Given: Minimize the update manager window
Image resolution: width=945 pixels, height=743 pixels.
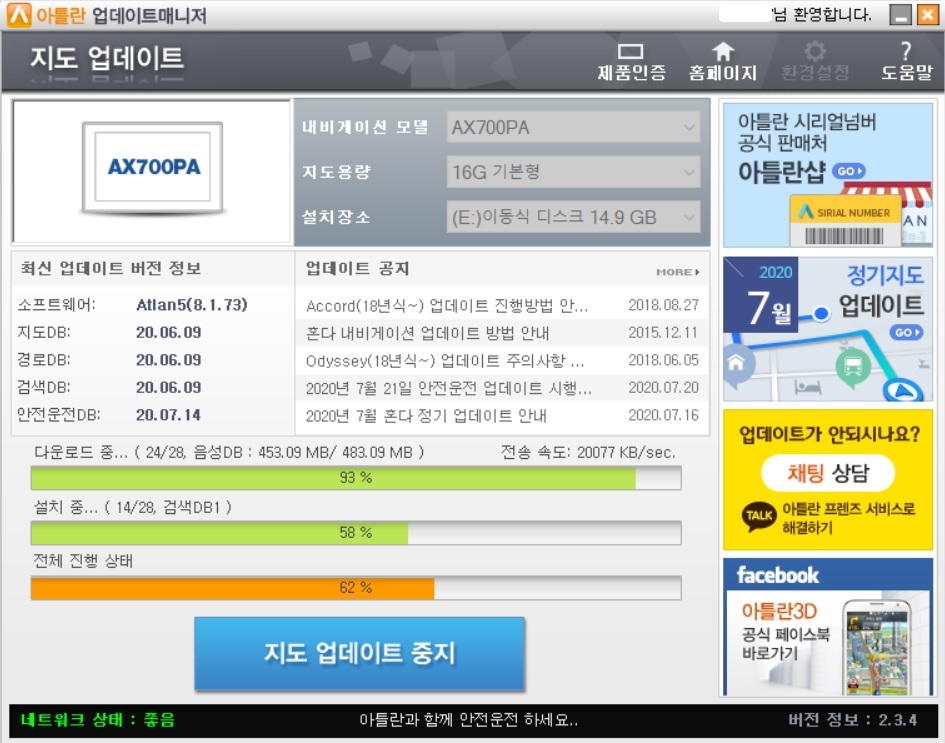Looking at the screenshot, I should tap(900, 15).
